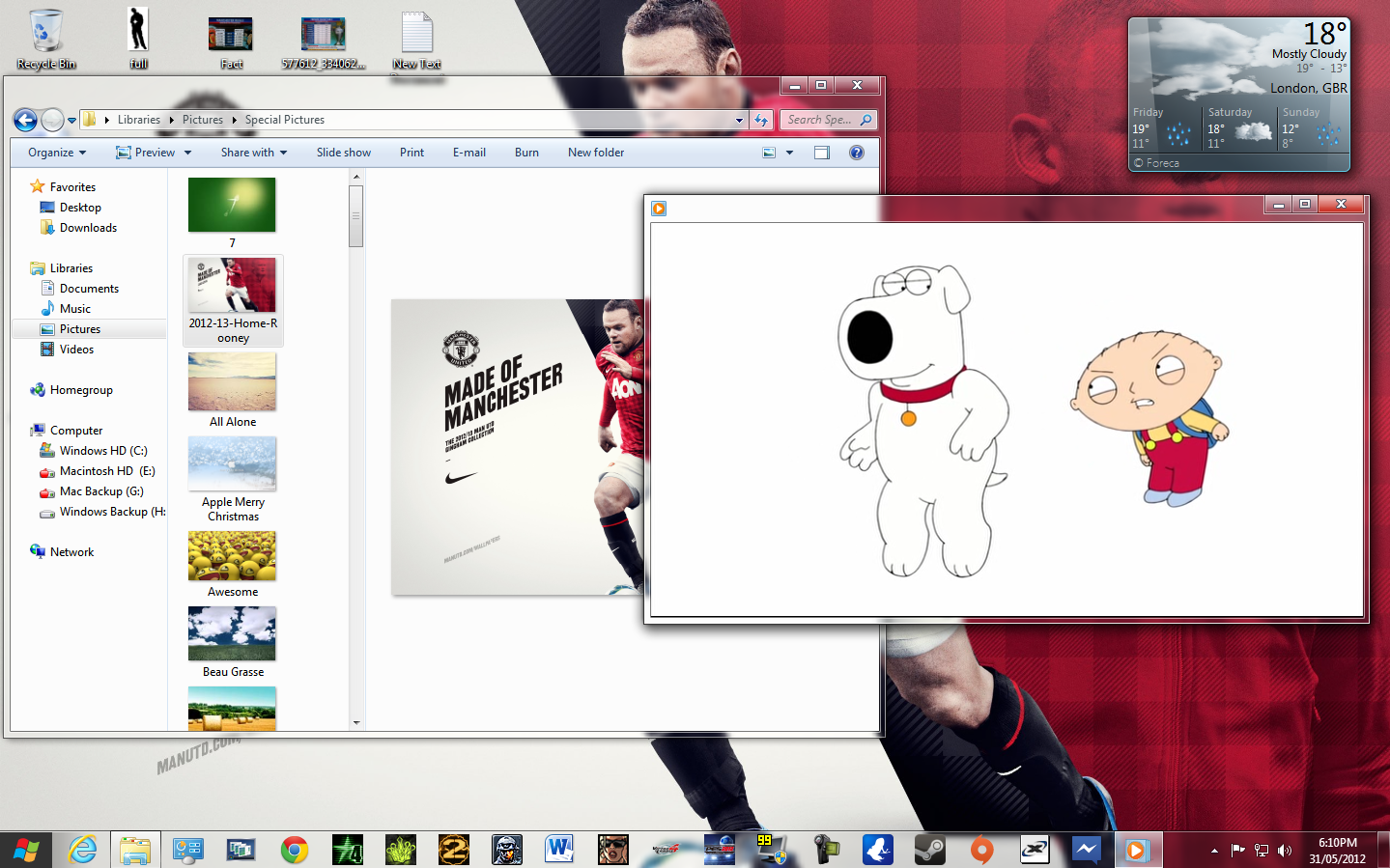The height and width of the screenshot is (868, 1390).
Task: Open the Preview dropdown arrow
Action: (187, 153)
